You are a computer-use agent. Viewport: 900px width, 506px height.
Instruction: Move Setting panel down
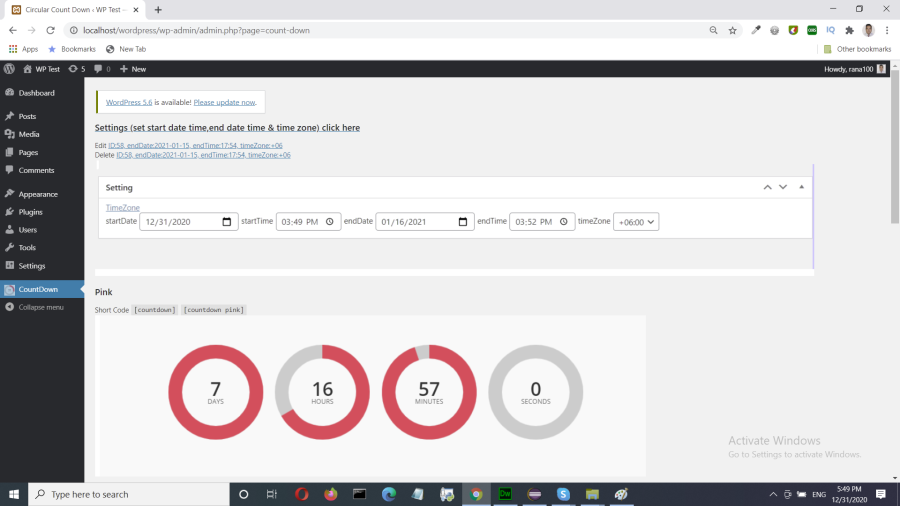pyautogui.click(x=783, y=187)
